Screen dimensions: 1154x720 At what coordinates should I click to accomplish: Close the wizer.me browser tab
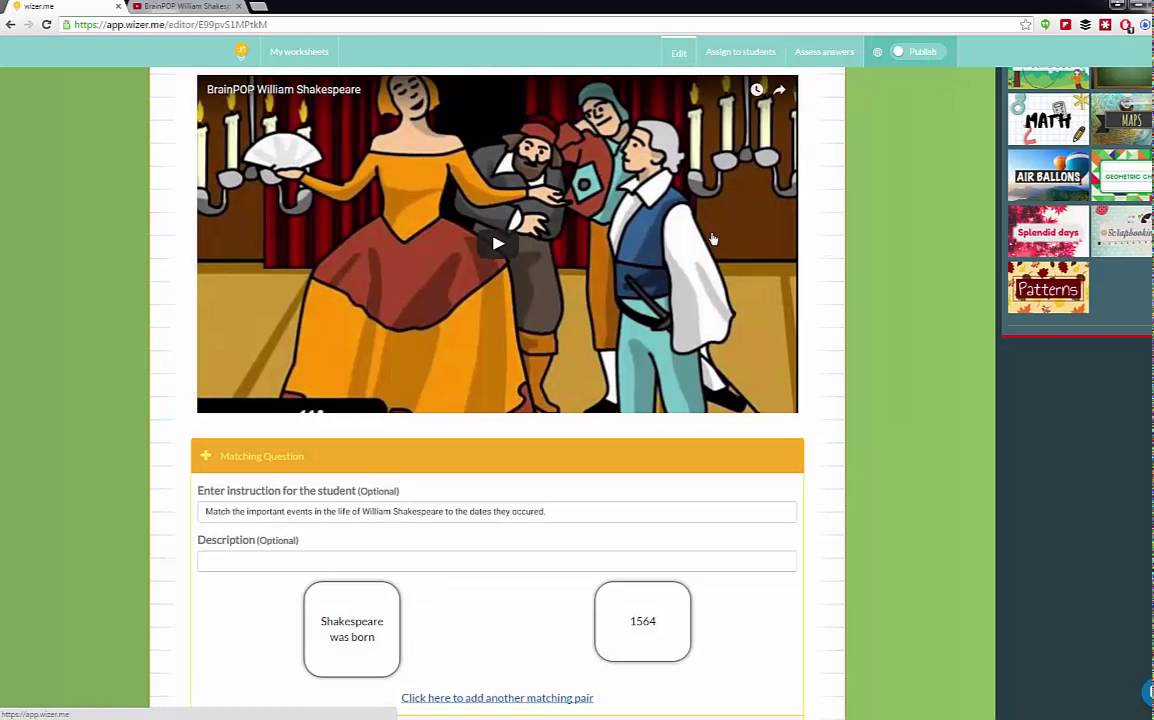[118, 6]
